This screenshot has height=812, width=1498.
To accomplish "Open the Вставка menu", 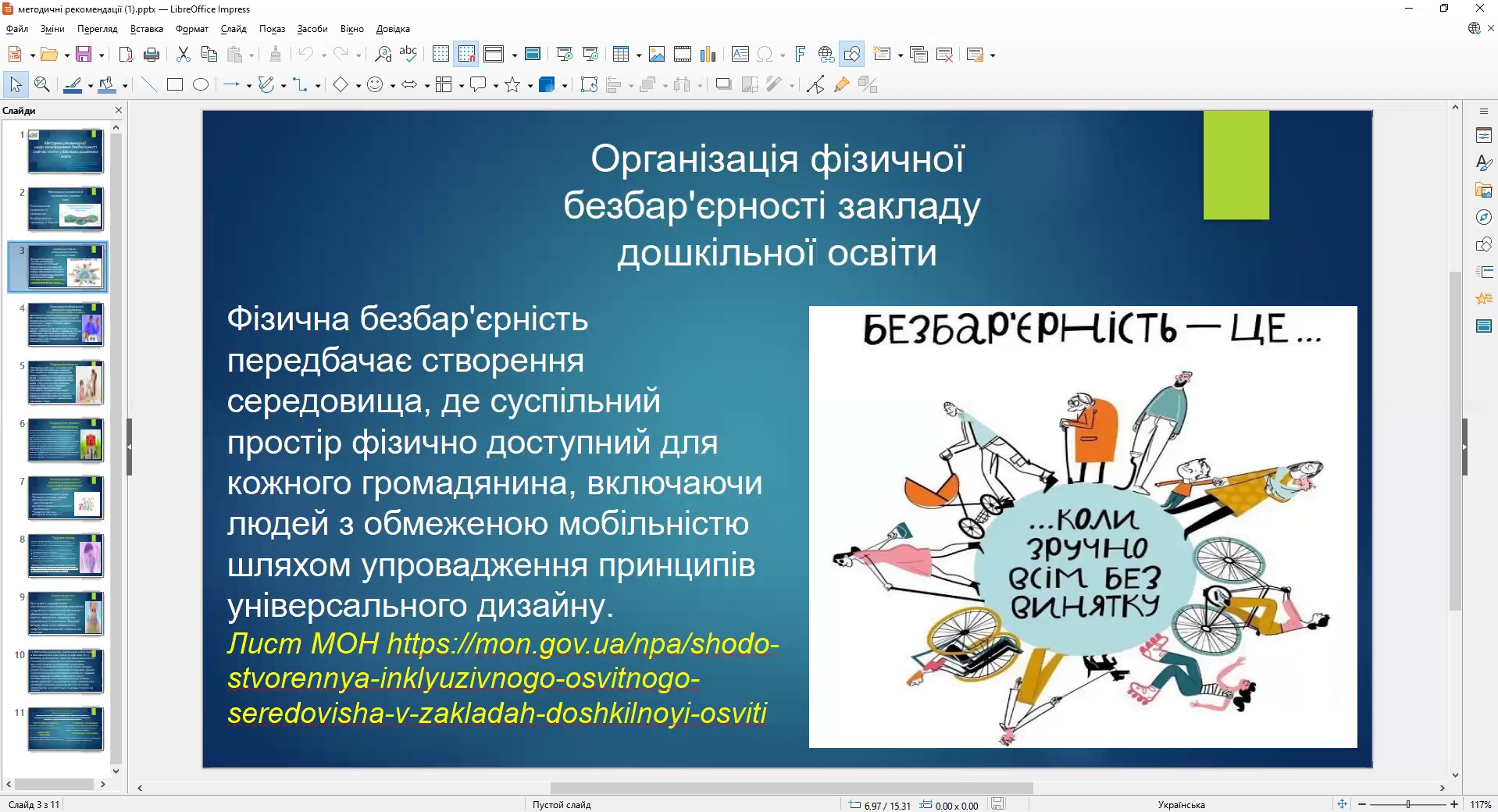I will pyautogui.click(x=147, y=29).
